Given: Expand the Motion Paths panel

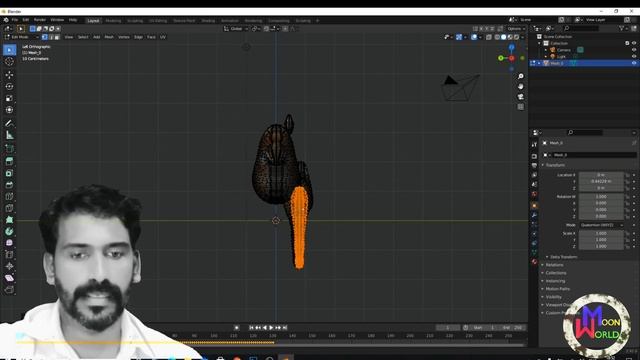Looking at the screenshot, I should point(557,289).
